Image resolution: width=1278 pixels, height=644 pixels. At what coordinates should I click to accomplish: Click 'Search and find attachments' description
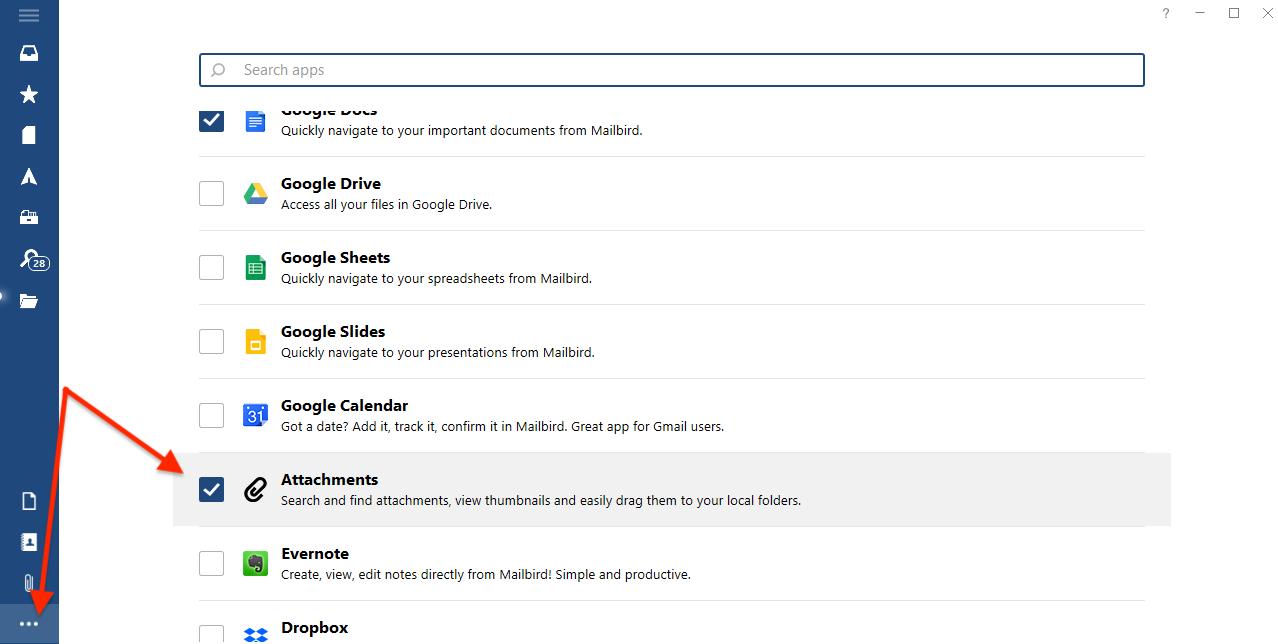tap(541, 501)
